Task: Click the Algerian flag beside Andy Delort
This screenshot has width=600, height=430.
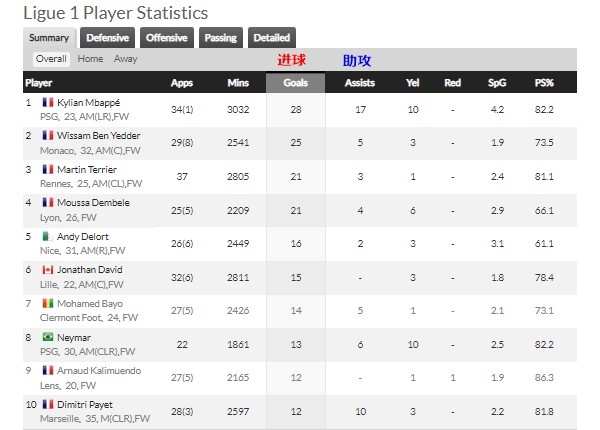Action: pyautogui.click(x=48, y=236)
